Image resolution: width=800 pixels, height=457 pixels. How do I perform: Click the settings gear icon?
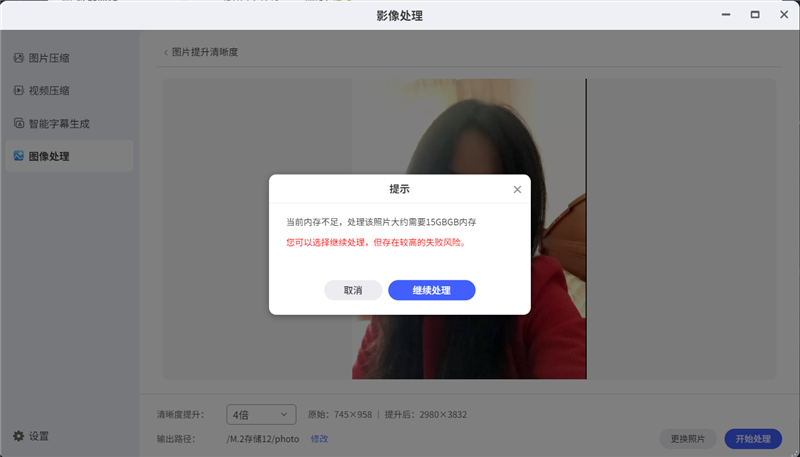click(x=18, y=436)
